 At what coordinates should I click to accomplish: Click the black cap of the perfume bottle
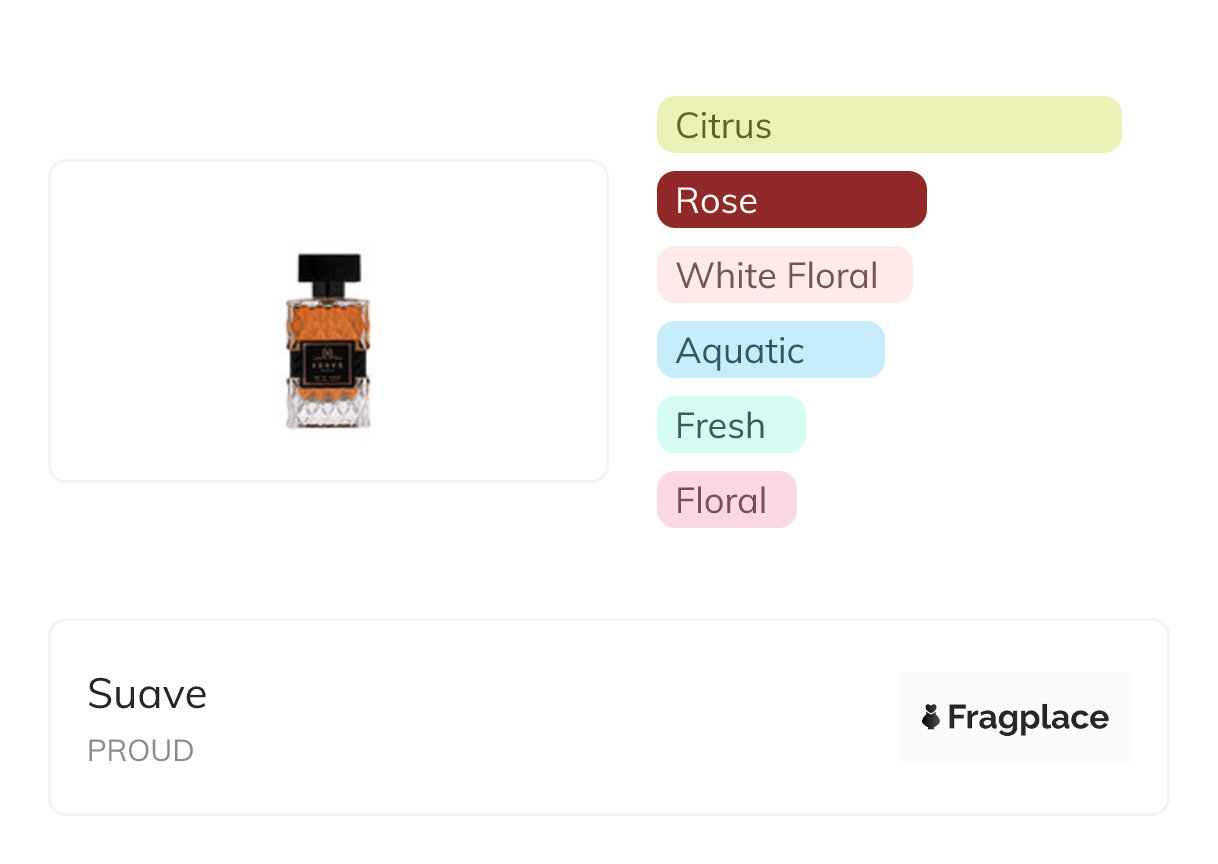coord(328,272)
